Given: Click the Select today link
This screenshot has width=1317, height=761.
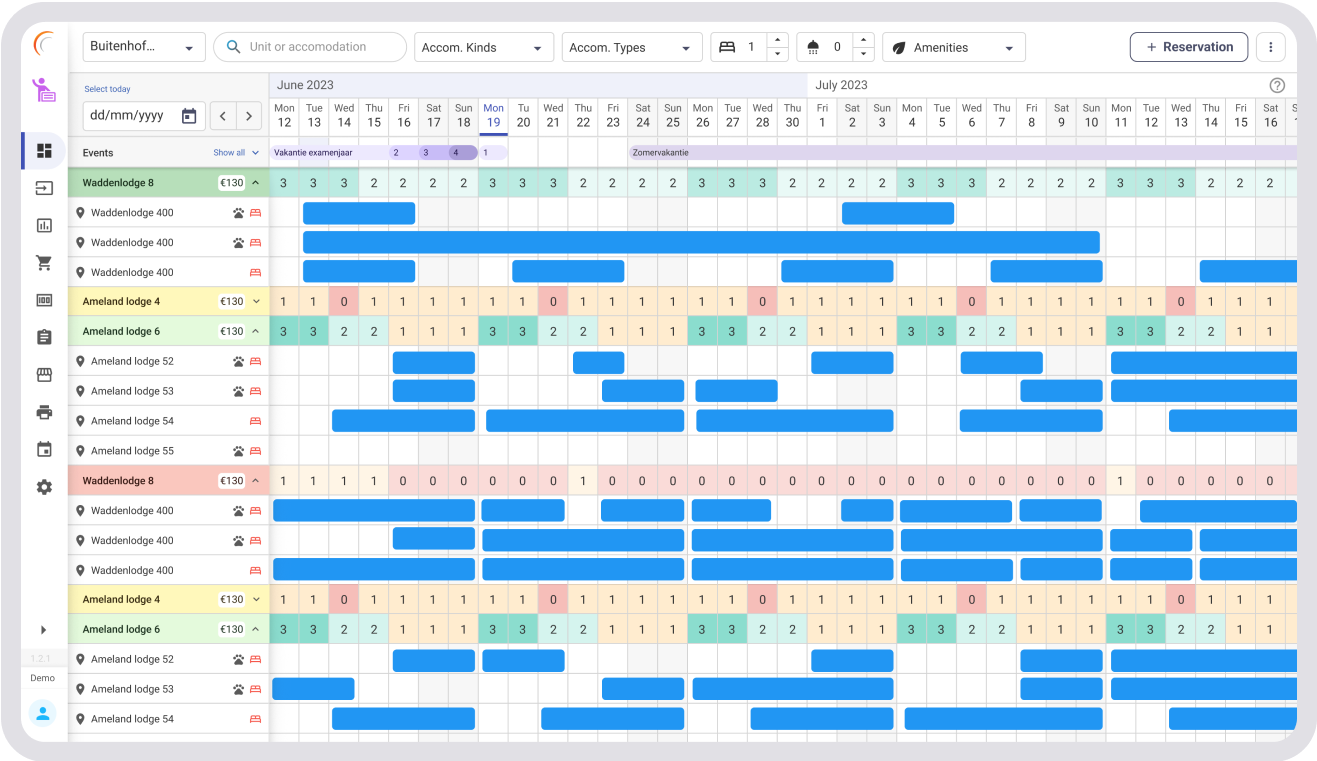Looking at the screenshot, I should pos(107,89).
